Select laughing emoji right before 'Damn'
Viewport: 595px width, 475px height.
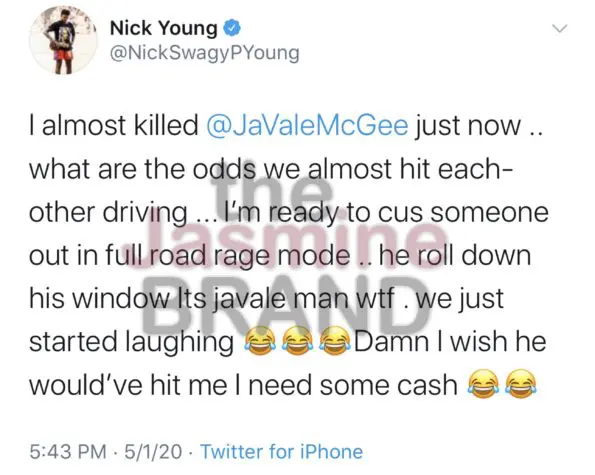[x=335, y=341]
